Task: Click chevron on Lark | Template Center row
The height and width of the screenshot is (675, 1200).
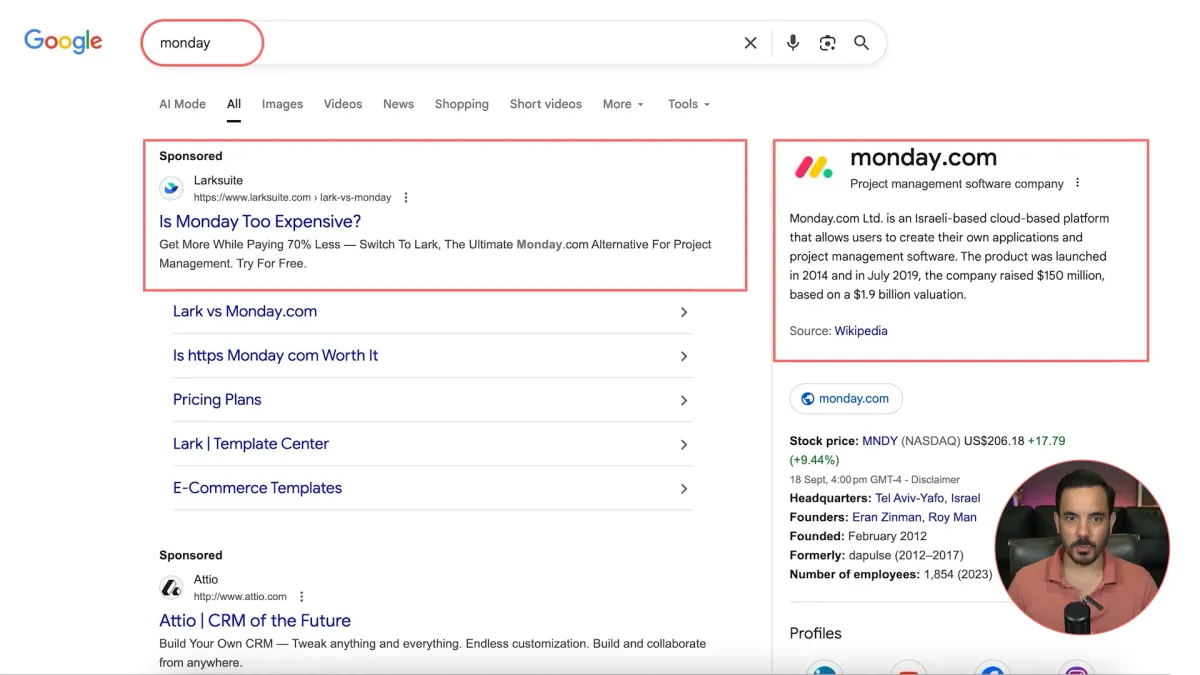Action: pos(684,444)
